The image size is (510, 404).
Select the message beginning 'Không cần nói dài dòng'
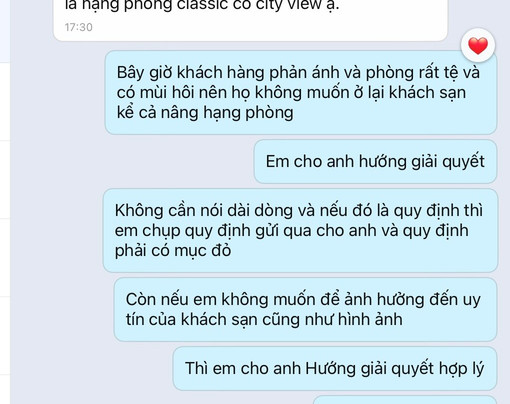[x=300, y=231]
